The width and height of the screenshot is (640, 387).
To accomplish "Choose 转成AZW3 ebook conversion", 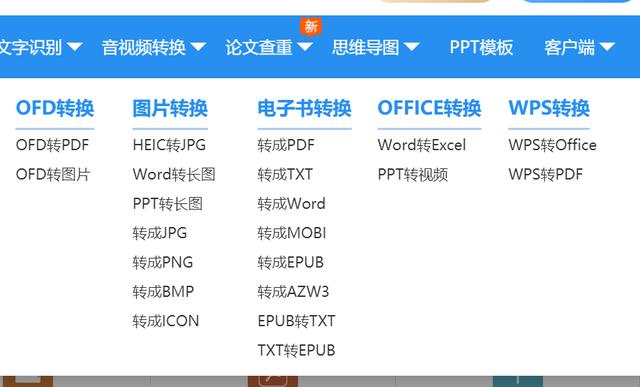I will point(293,292).
